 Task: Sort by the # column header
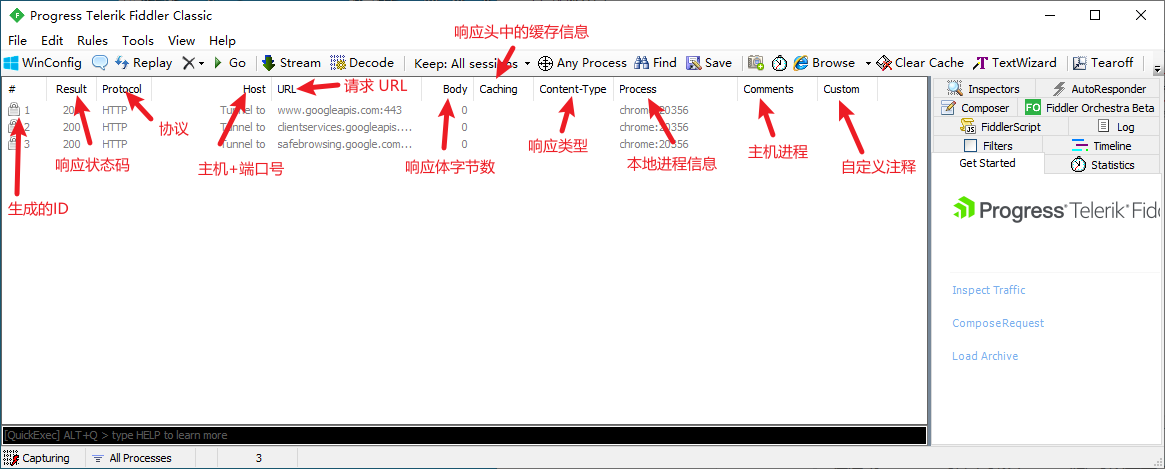(25, 89)
